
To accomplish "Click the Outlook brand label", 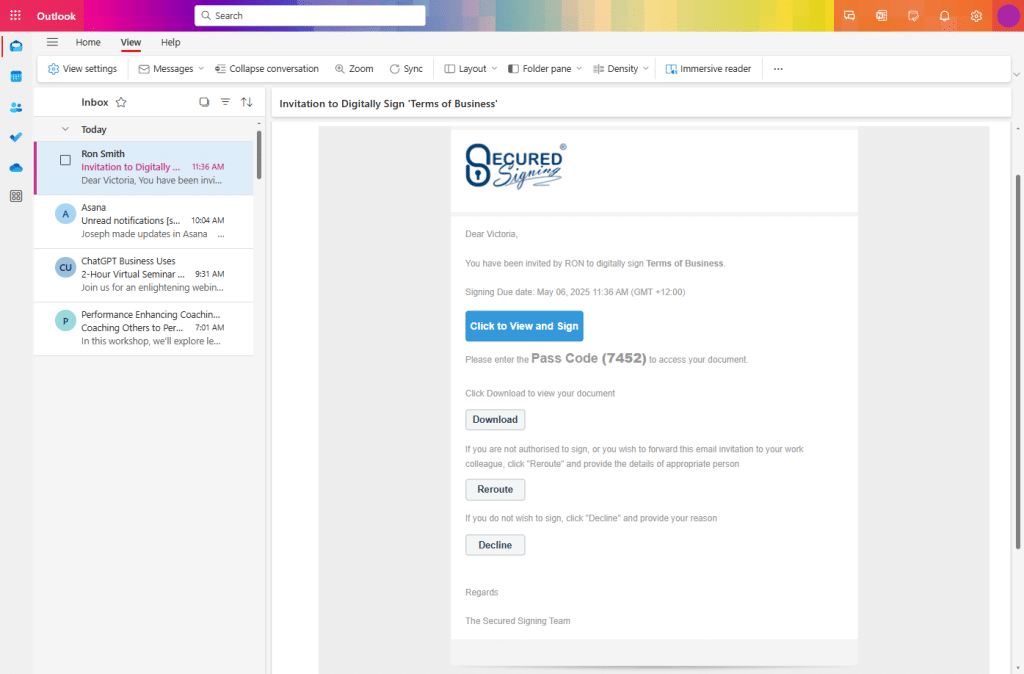I will 56,16.
